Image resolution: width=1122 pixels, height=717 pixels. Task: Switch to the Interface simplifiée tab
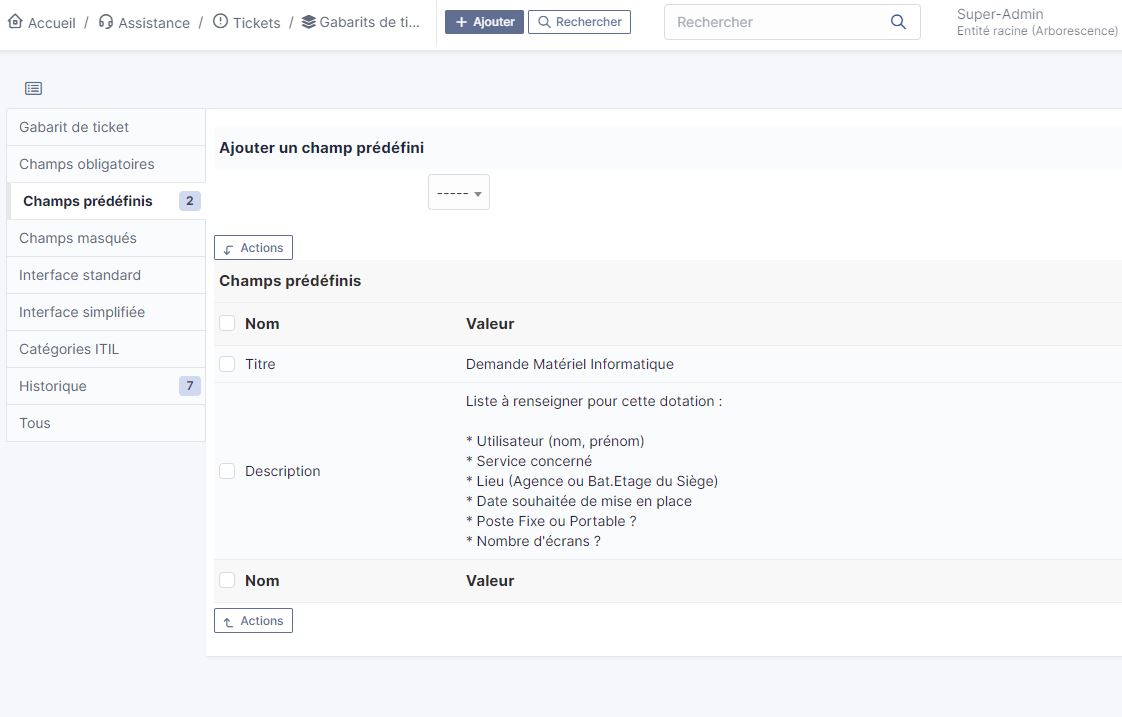click(82, 312)
